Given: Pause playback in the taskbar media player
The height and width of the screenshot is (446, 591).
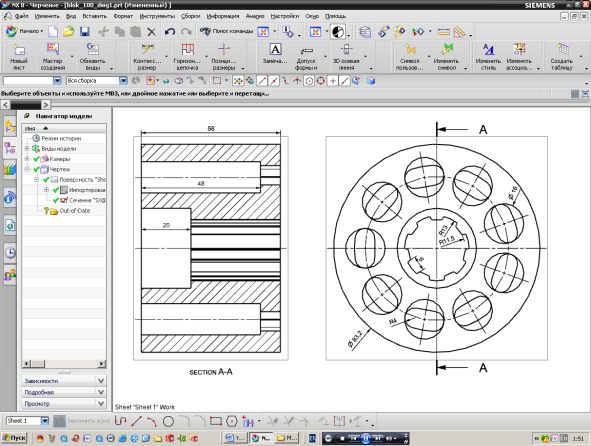Looking at the screenshot, I should (x=365, y=438).
